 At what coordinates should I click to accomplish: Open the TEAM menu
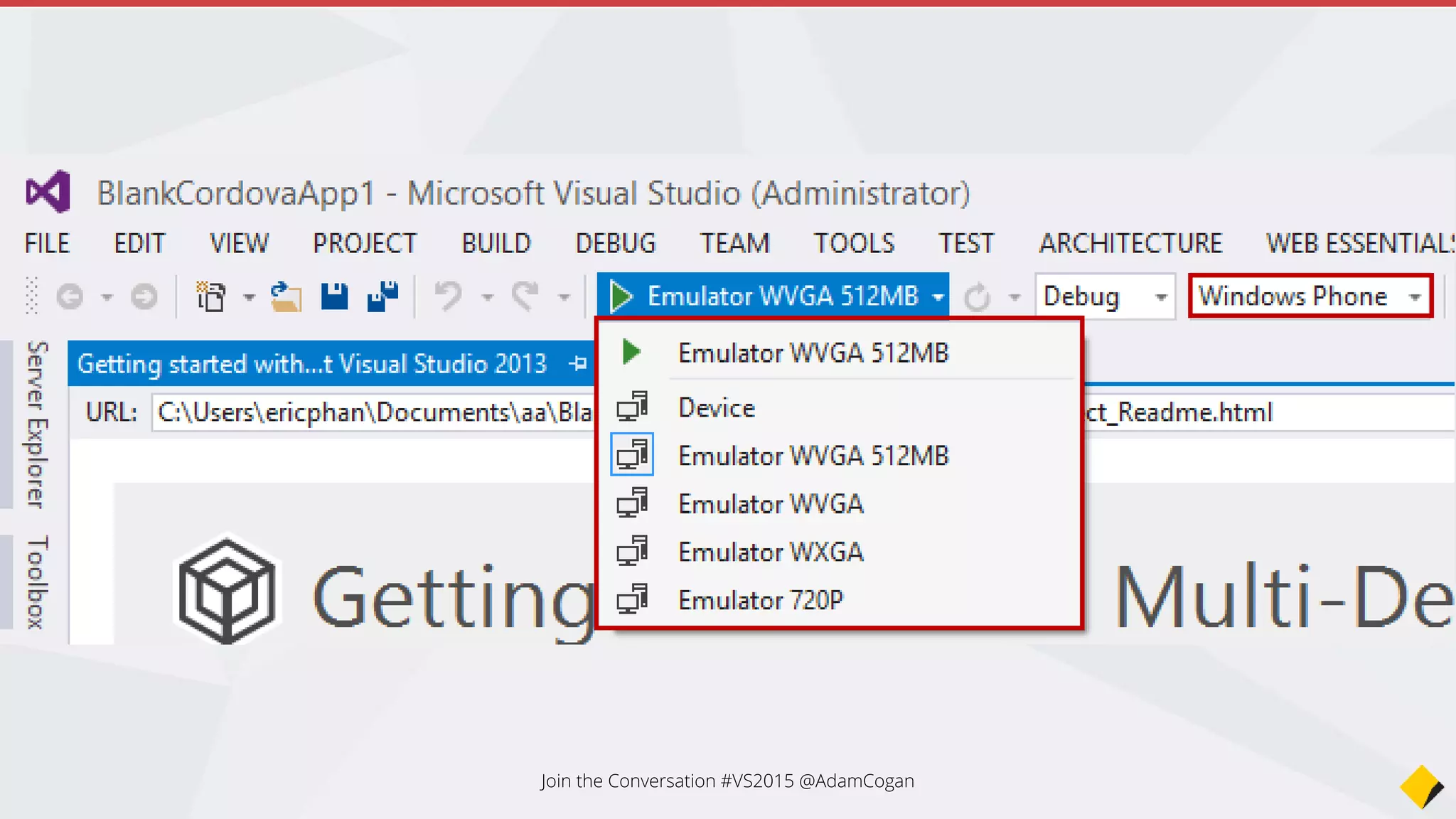pos(734,243)
